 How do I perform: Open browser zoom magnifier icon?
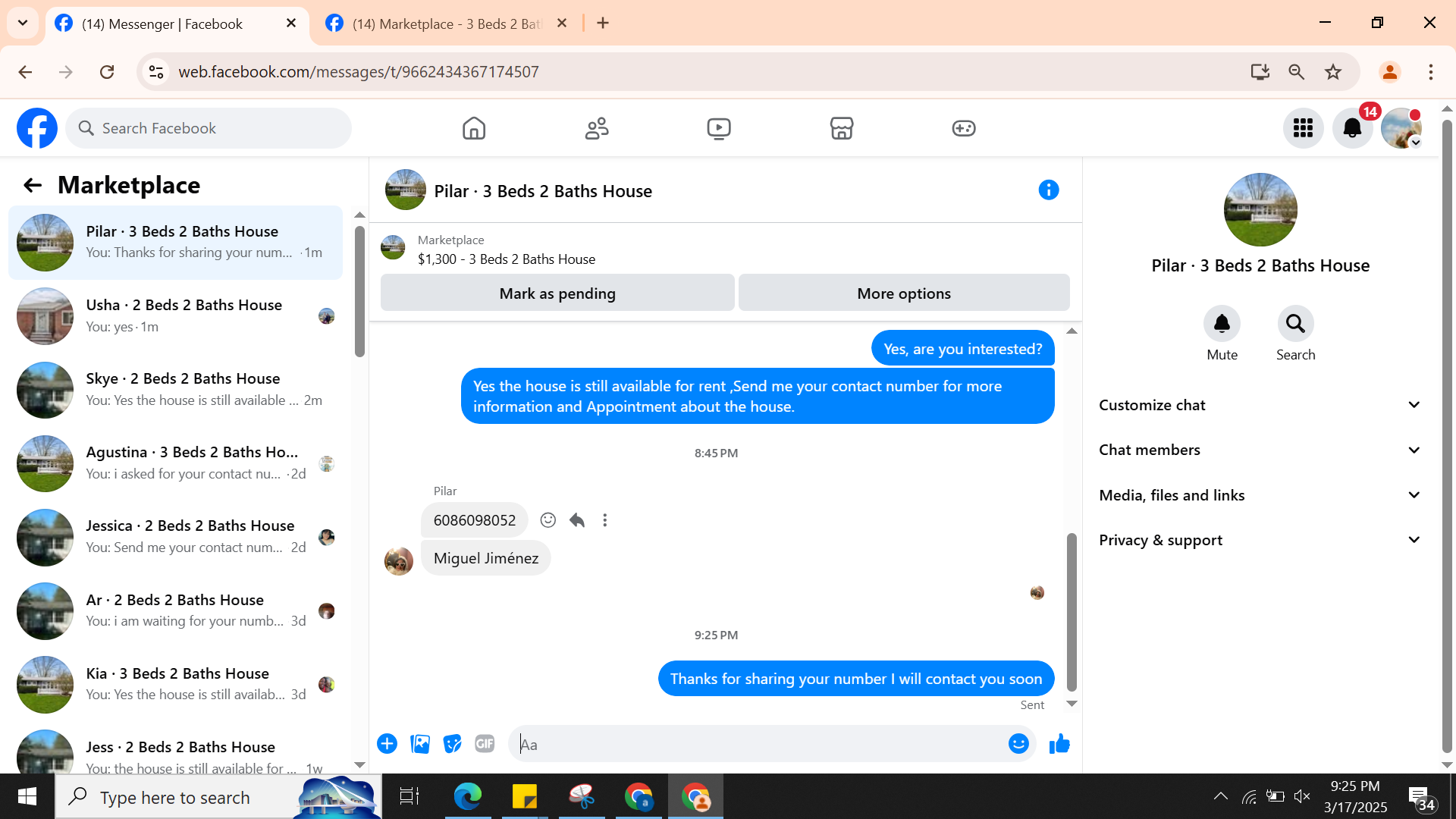click(1297, 72)
